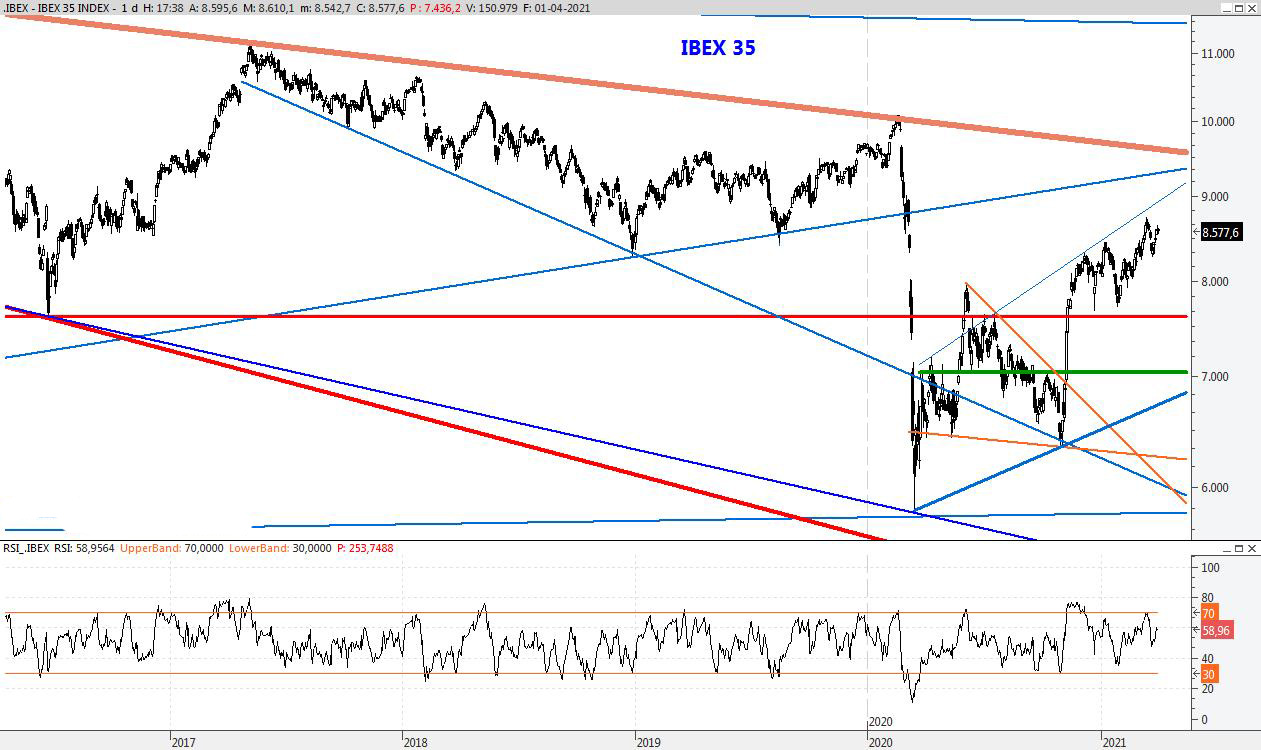Click the RSI lower band 30 marker
The height and width of the screenshot is (750, 1261).
(x=1207, y=674)
